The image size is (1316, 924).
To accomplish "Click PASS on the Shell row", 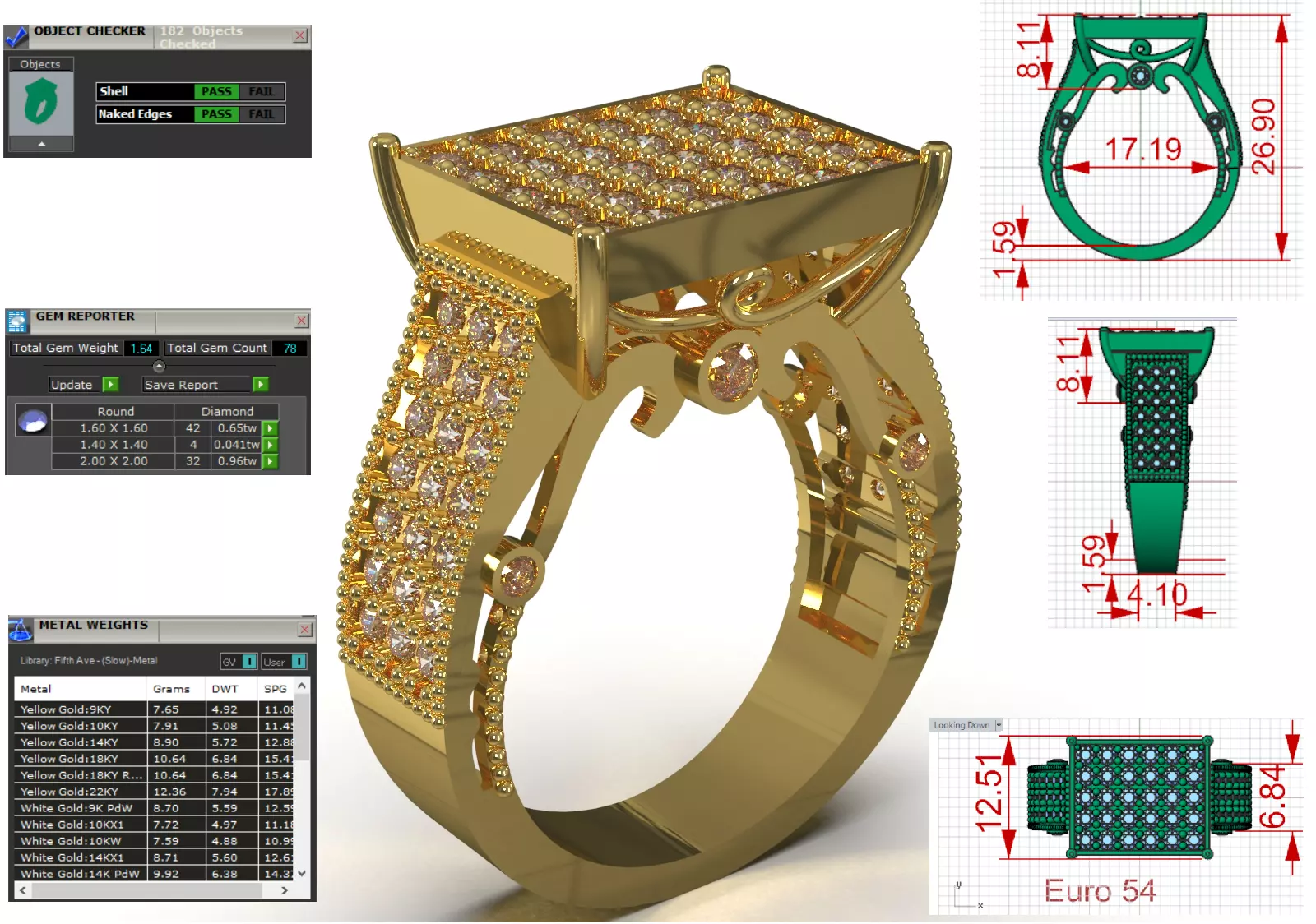I will [216, 91].
